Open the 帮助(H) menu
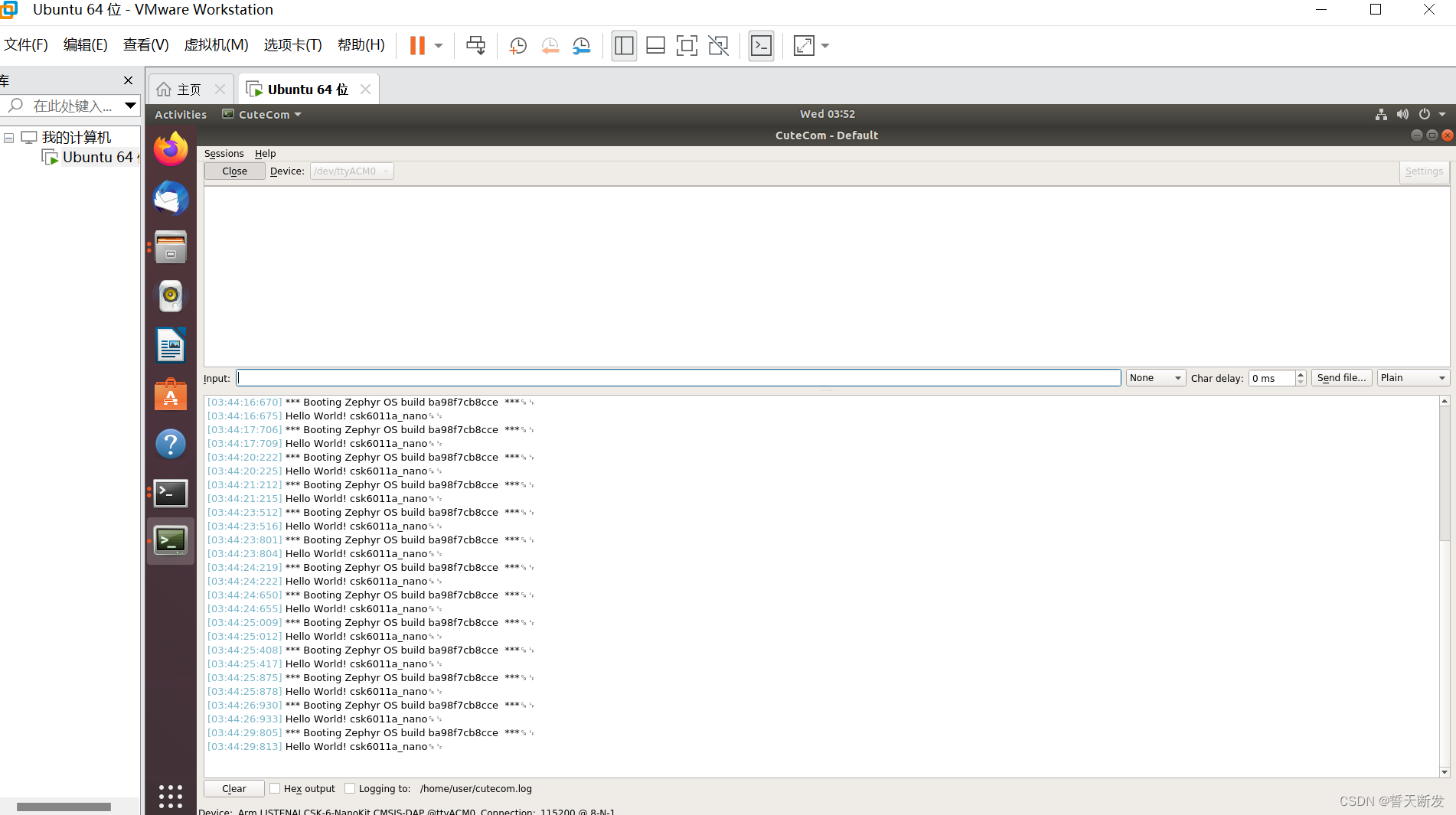1456x815 pixels. 361,45
